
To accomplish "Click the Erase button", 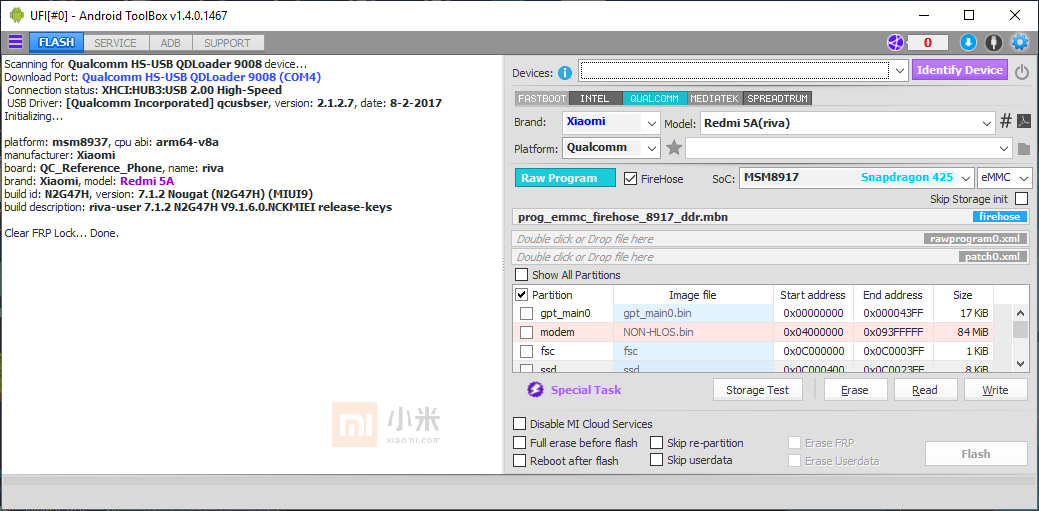I will tap(855, 390).
